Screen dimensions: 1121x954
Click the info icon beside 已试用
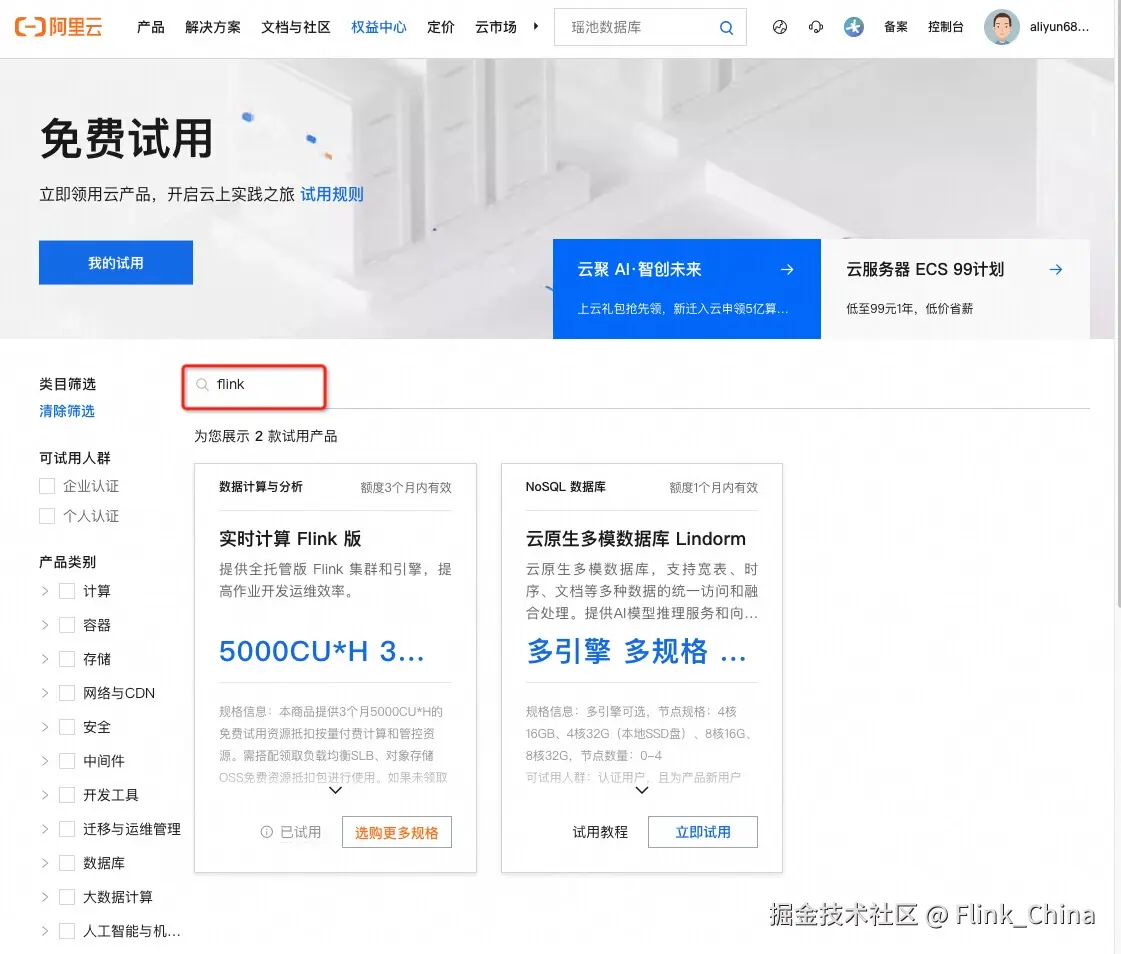[x=267, y=832]
